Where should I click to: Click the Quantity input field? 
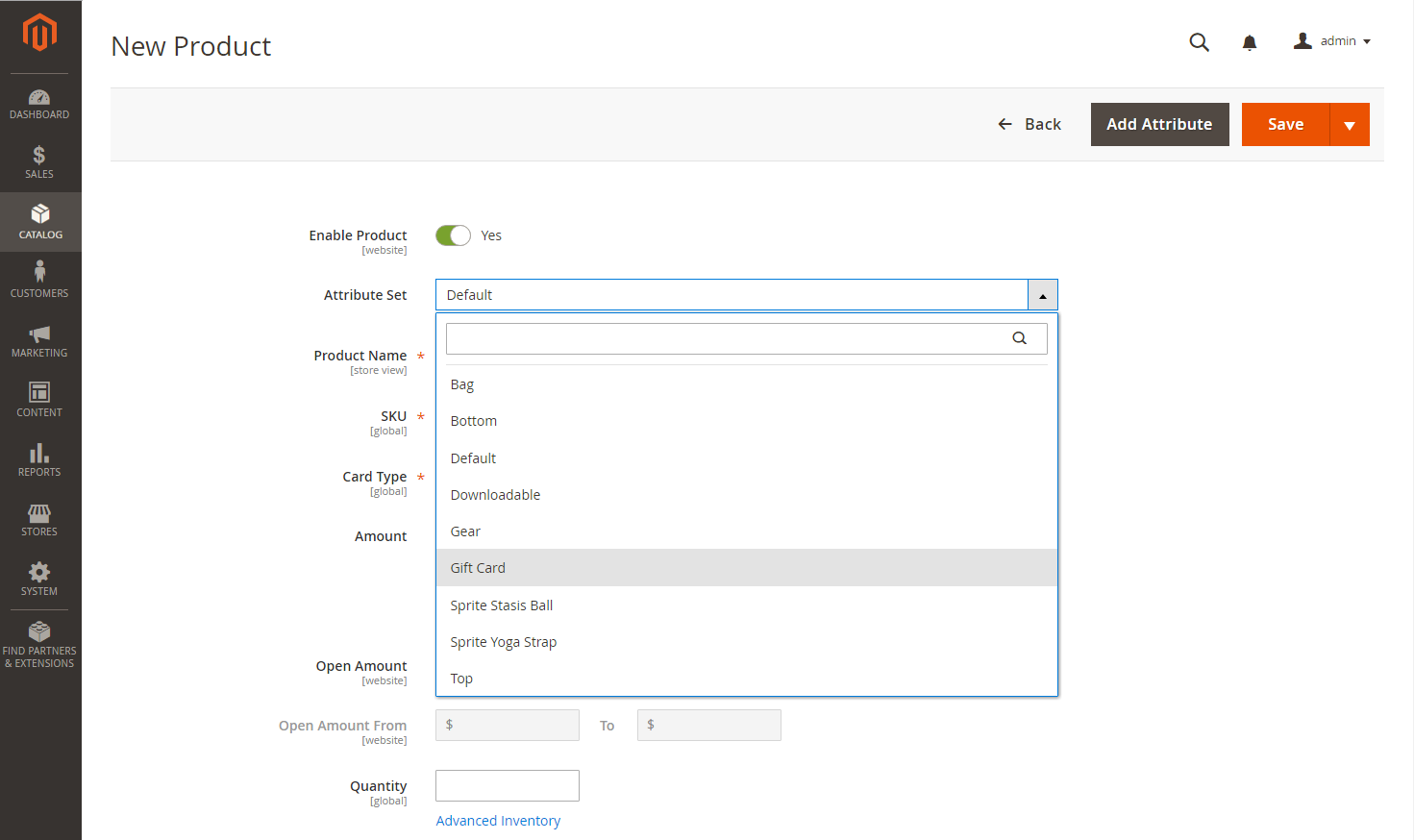click(507, 785)
